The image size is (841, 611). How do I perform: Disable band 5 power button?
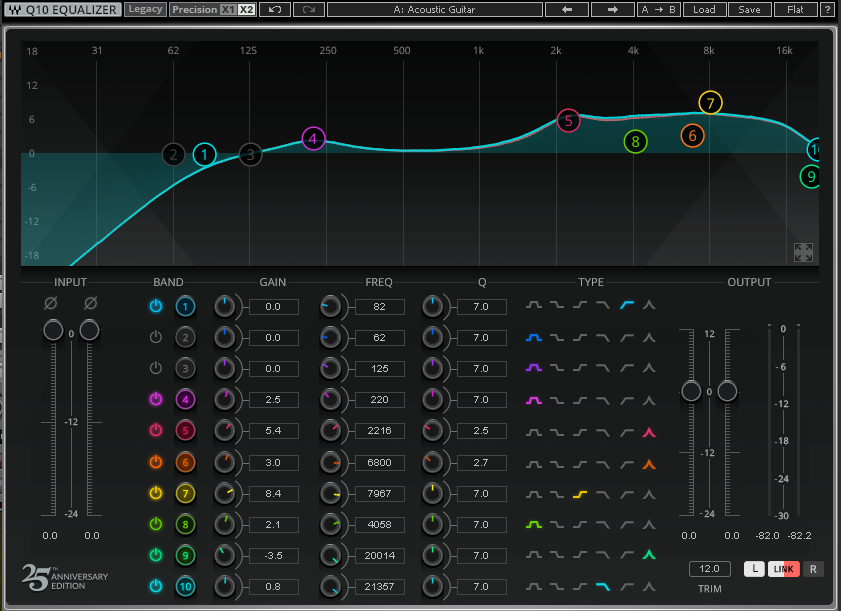pos(156,430)
